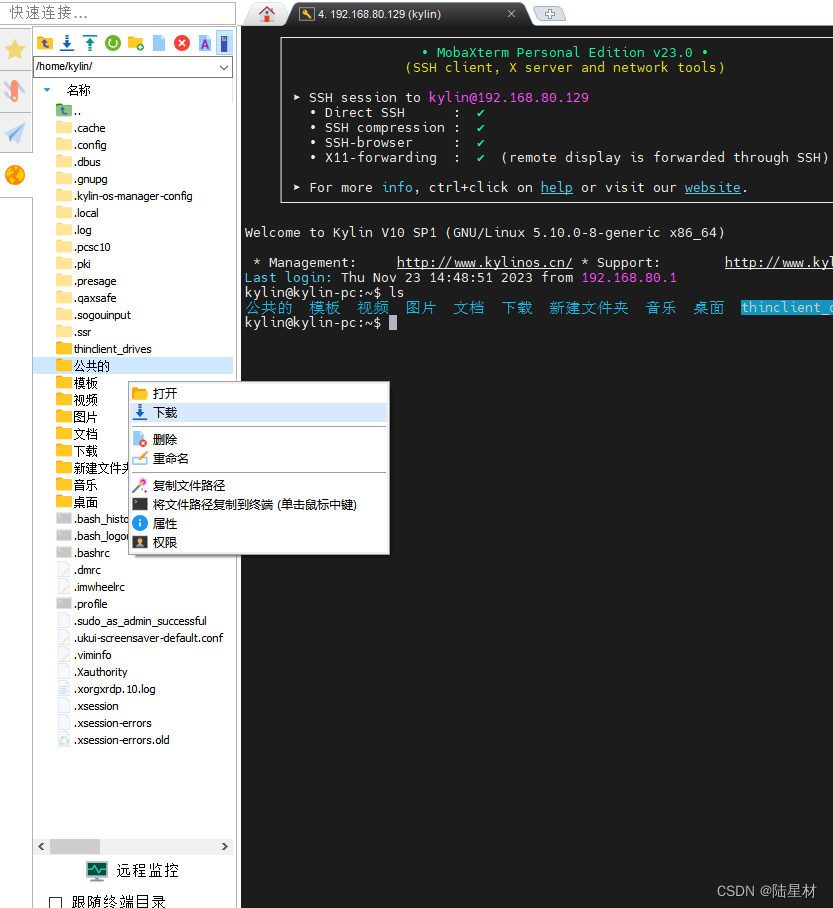Click the info icon next to 属性
This screenshot has width=833, height=908.
tap(140, 523)
